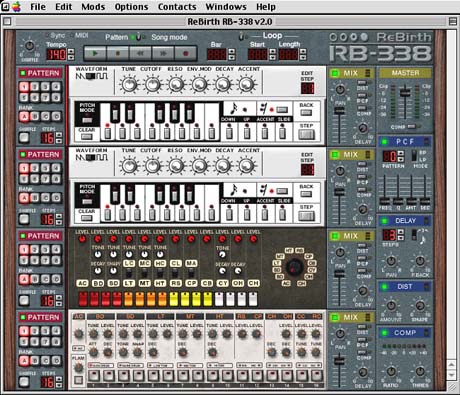Toggle the PCF switch on the second MIX channel
The width and height of the screenshot is (460, 395).
click(x=362, y=176)
